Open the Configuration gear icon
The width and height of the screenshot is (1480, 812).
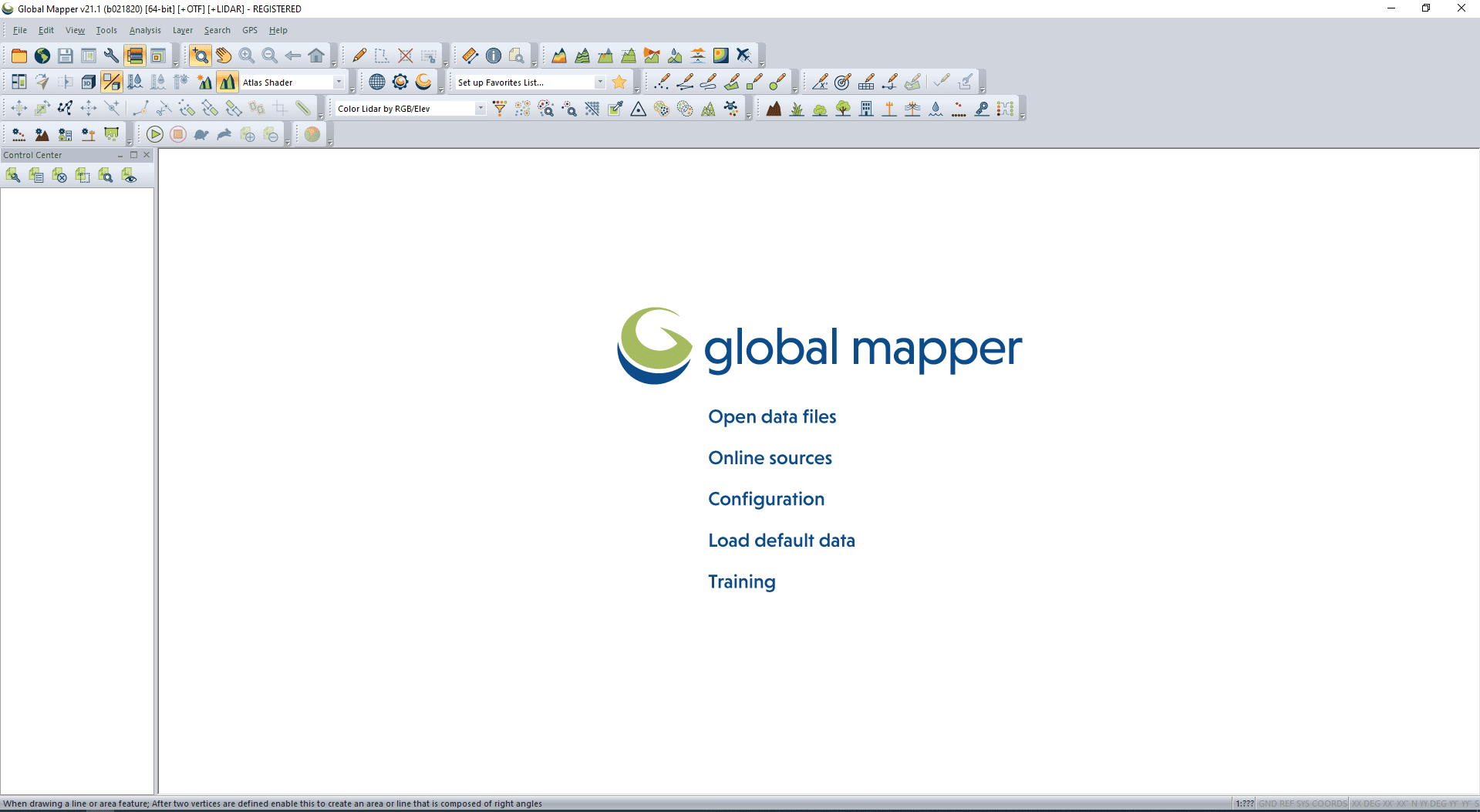point(399,81)
